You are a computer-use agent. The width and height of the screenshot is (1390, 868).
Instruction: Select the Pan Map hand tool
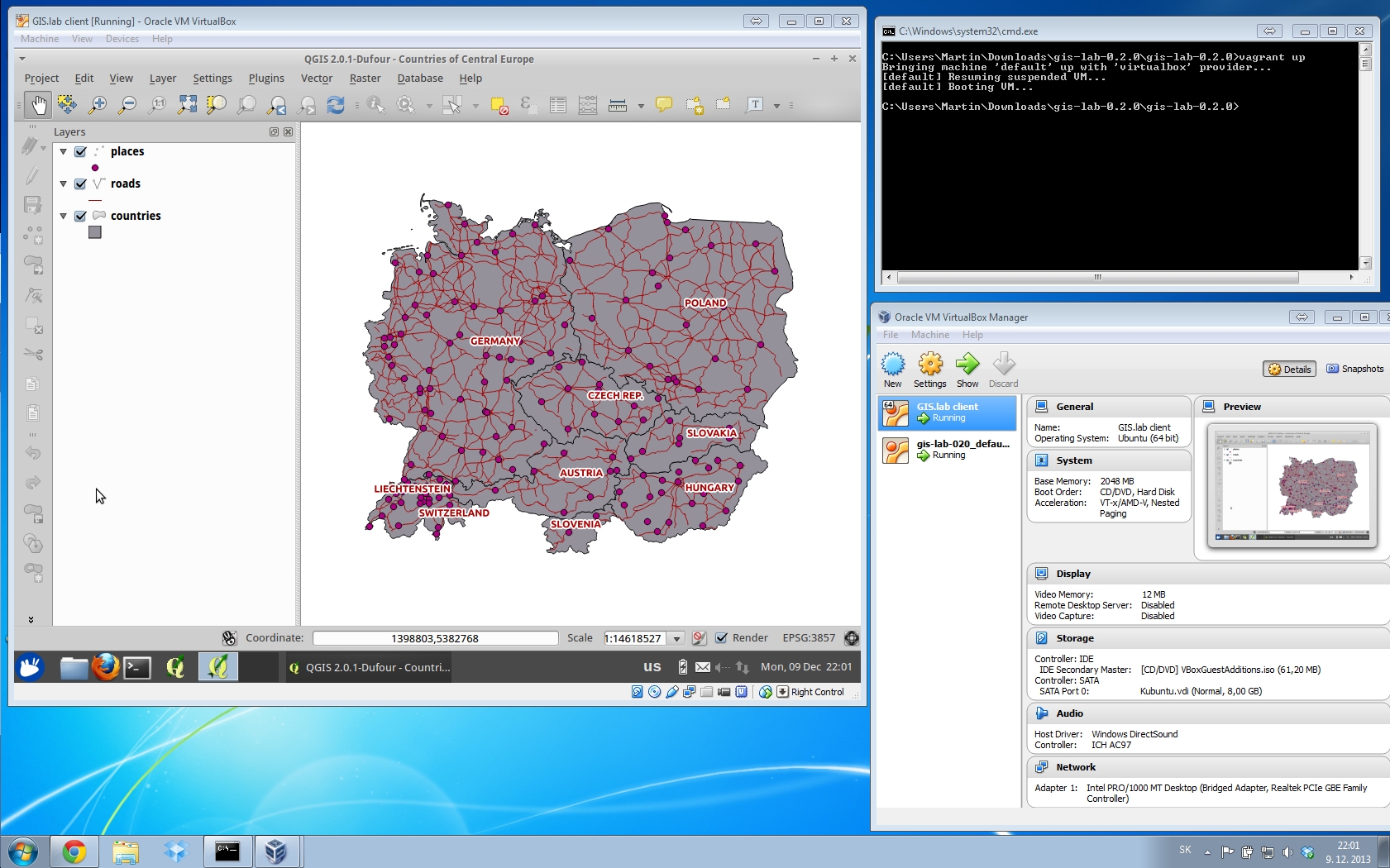click(37, 105)
